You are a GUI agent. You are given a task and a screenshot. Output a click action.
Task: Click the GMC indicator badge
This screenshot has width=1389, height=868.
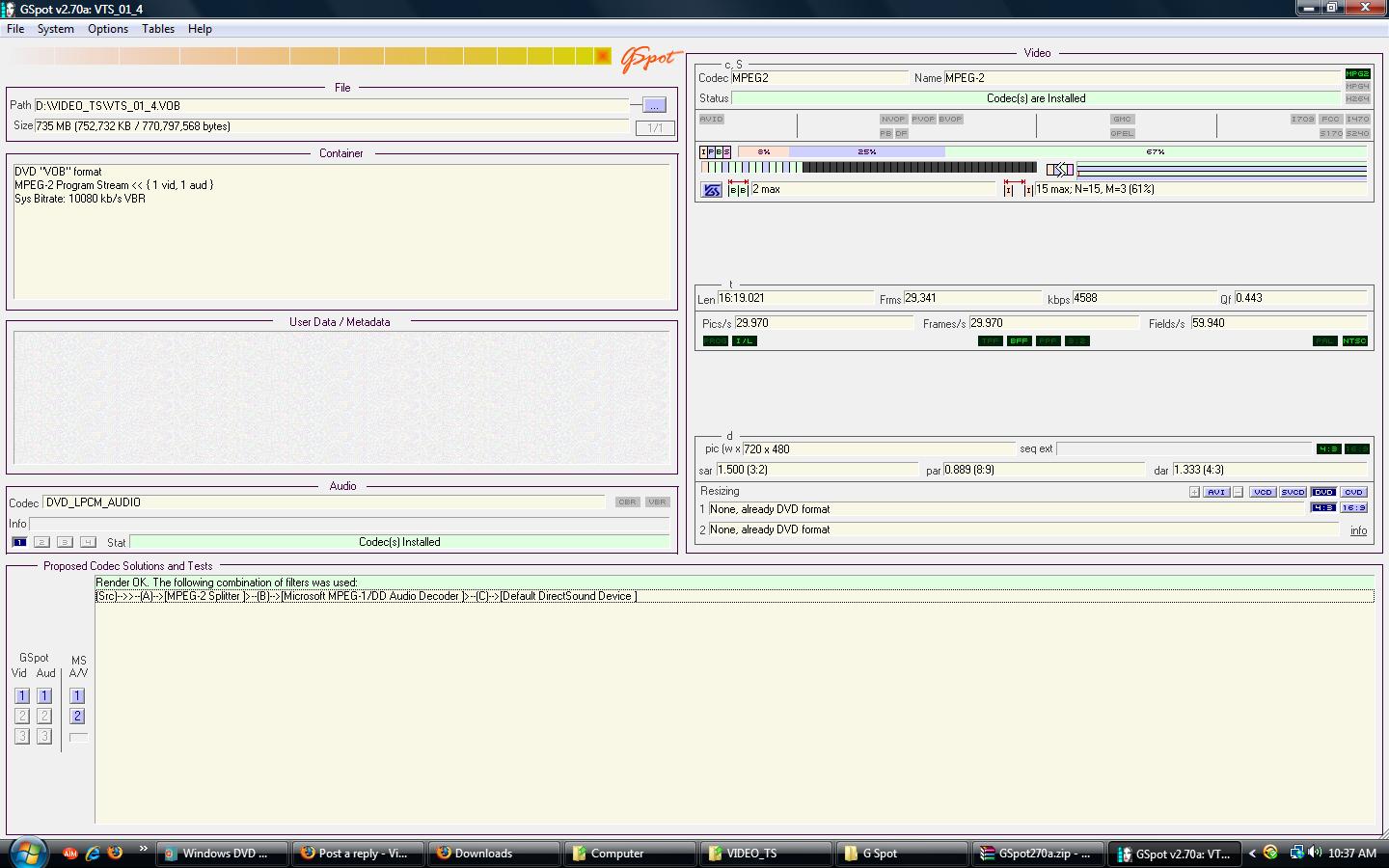[1122, 119]
